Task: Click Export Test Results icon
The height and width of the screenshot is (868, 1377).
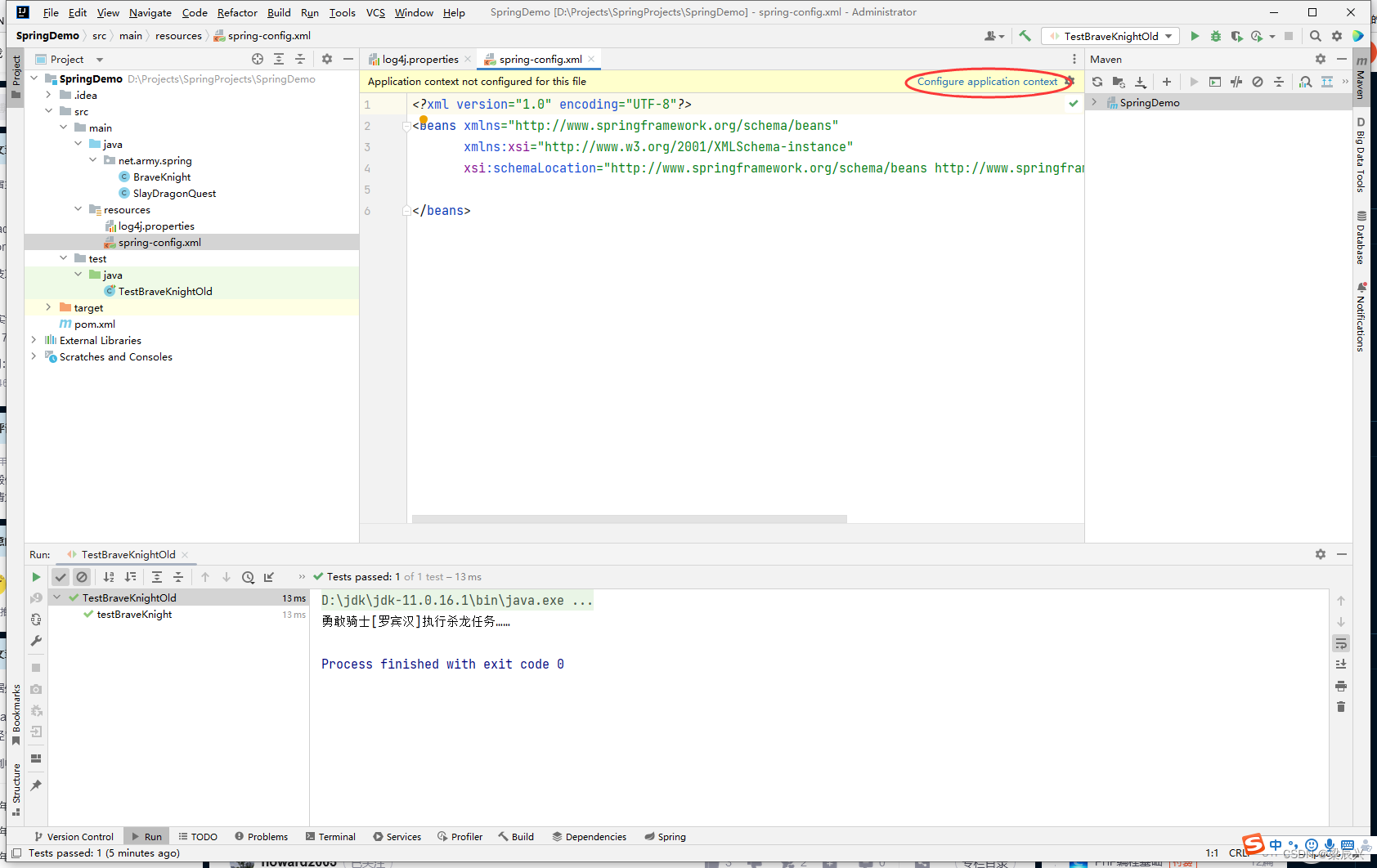Action: [x=269, y=577]
